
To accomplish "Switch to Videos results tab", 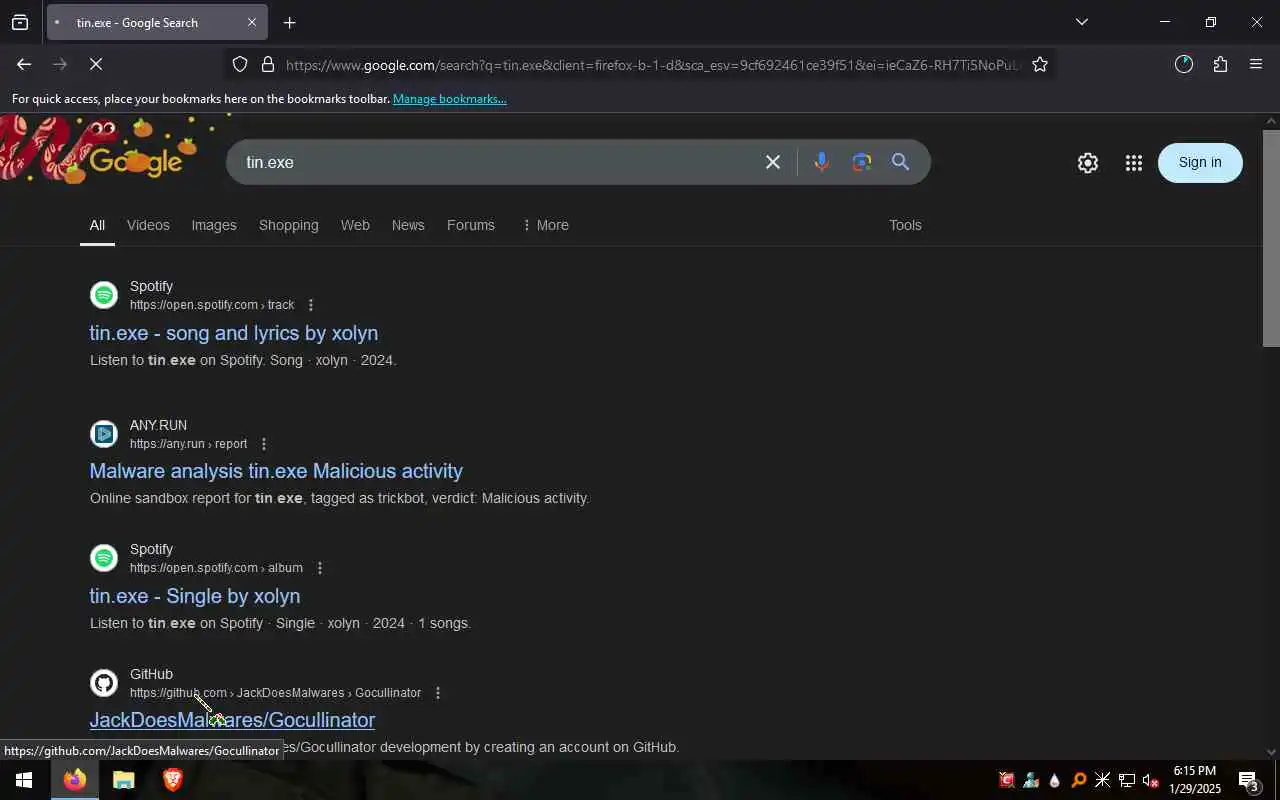I will coord(148,225).
